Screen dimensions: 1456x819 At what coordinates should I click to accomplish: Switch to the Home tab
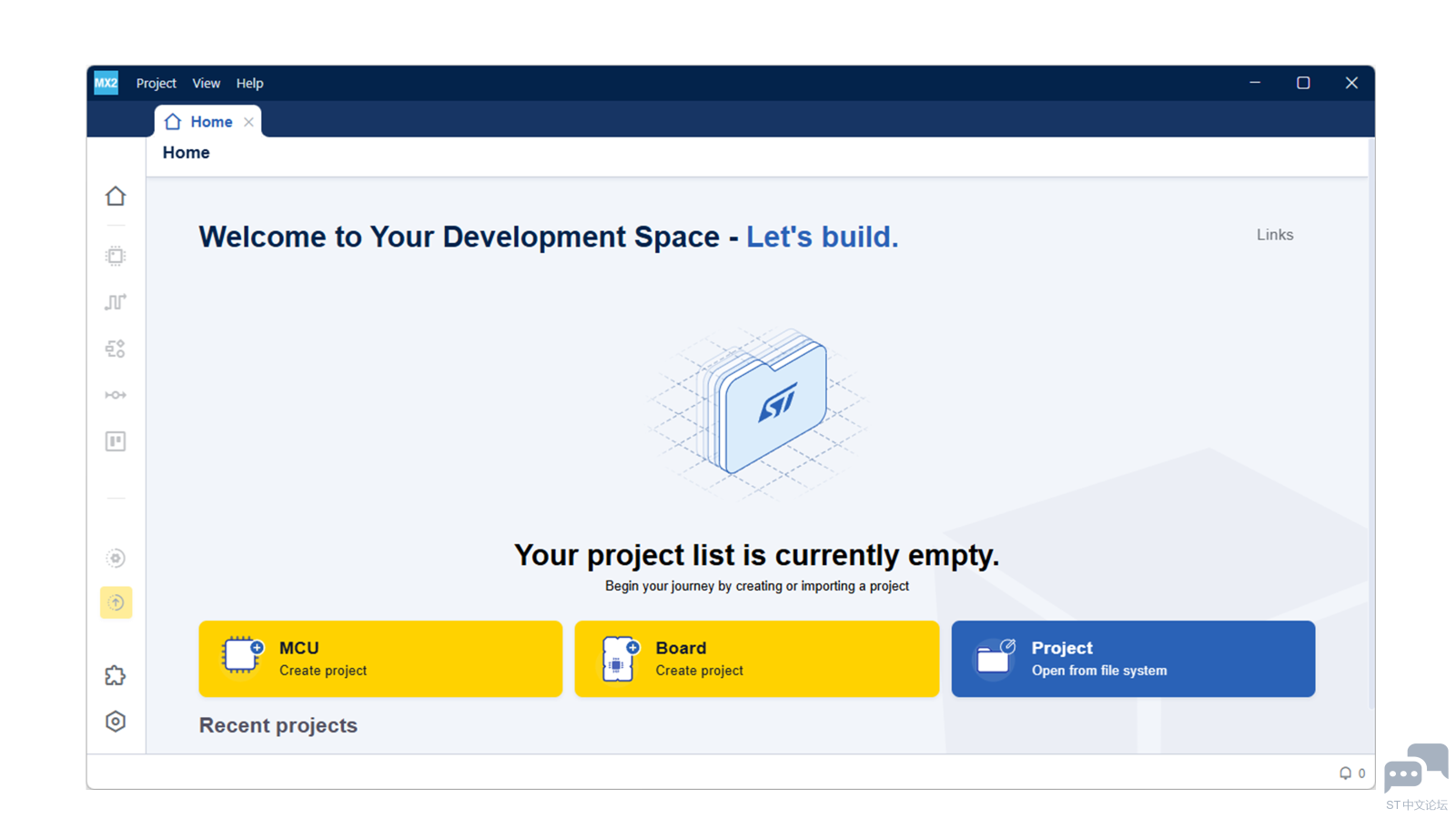click(201, 122)
